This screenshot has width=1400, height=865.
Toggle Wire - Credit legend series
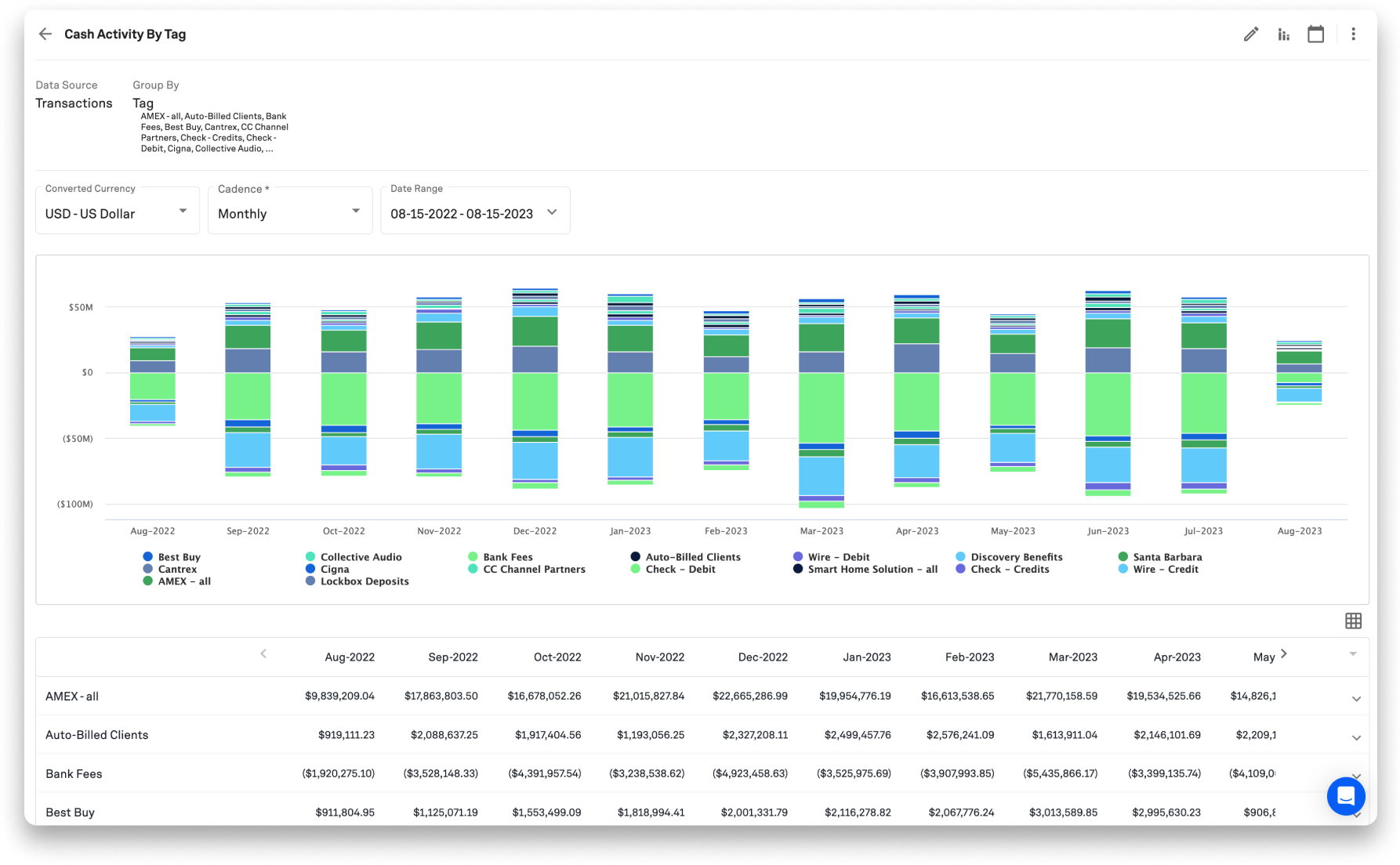1165,570
